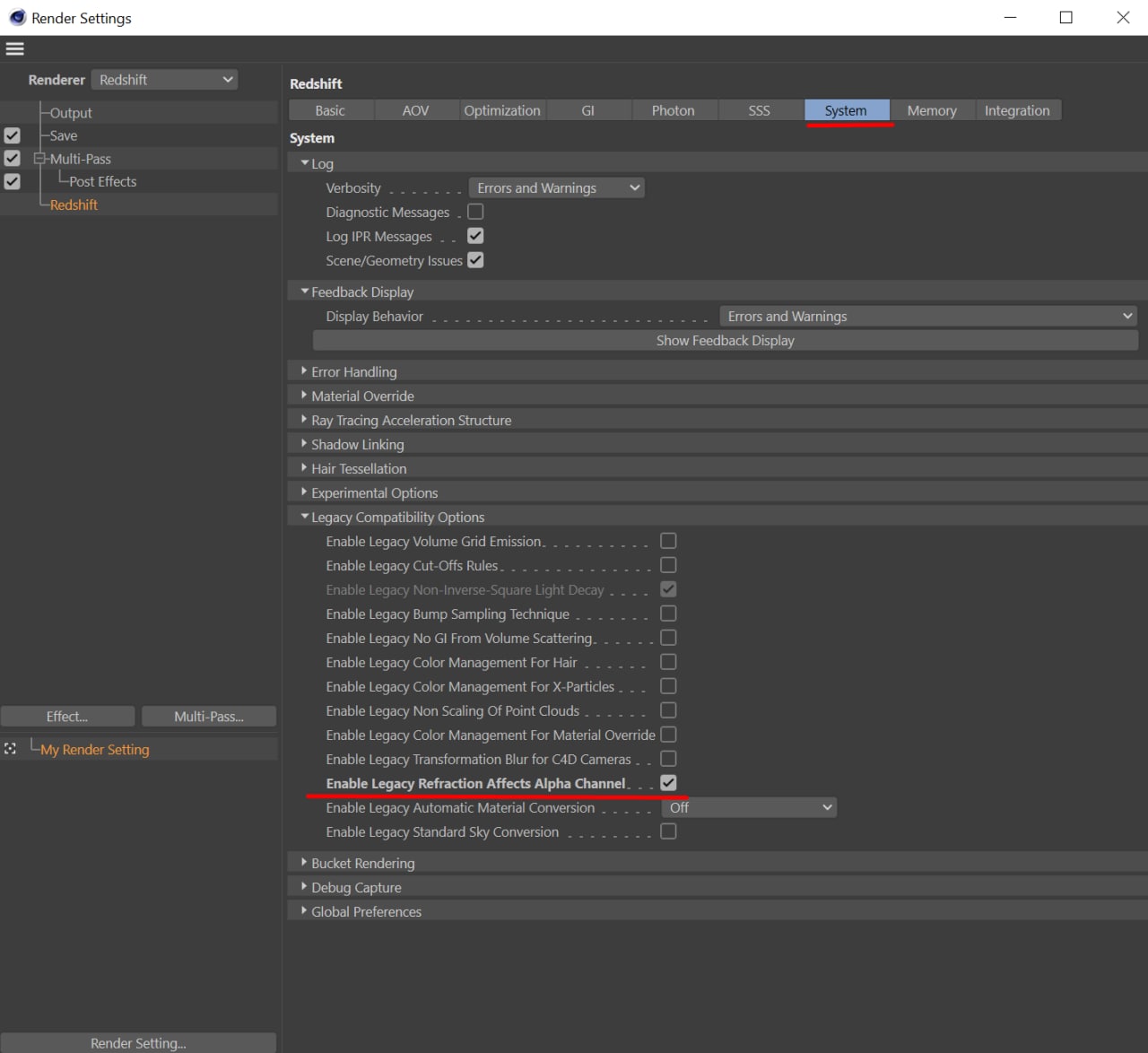This screenshot has width=1148, height=1053.
Task: Disable Log IPR Messages checkbox
Action: tap(475, 236)
